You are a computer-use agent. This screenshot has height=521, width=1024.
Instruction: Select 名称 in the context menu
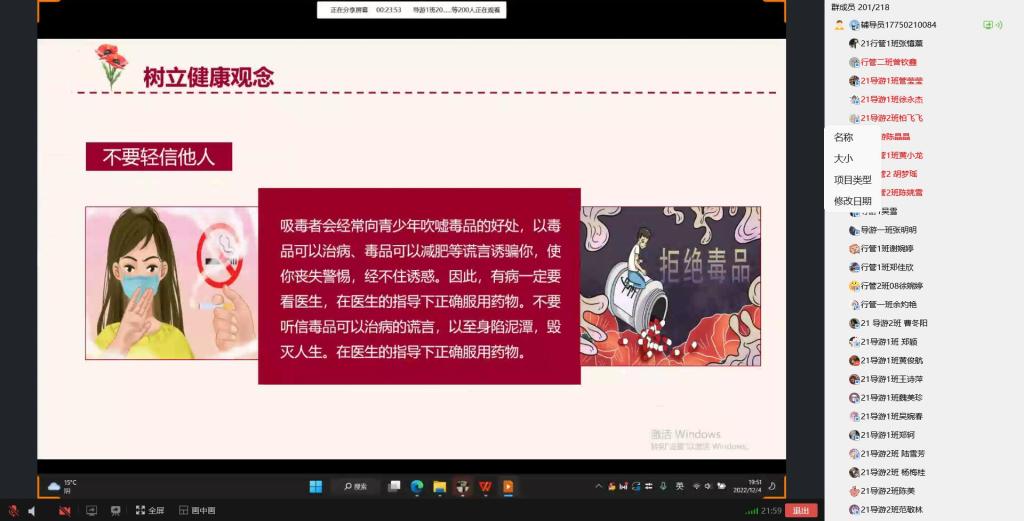[844, 138]
